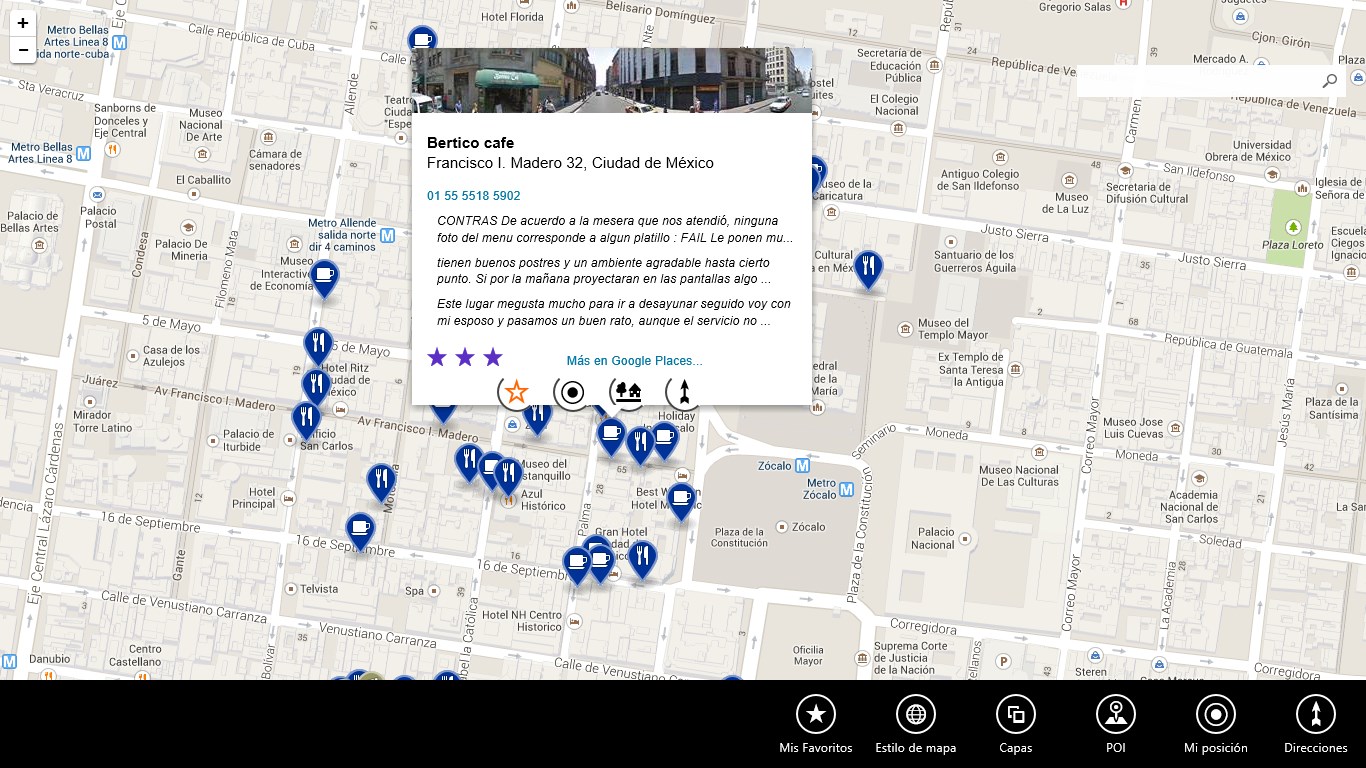Zoom out with the minus button
This screenshot has width=1366, height=768.
(x=23, y=50)
